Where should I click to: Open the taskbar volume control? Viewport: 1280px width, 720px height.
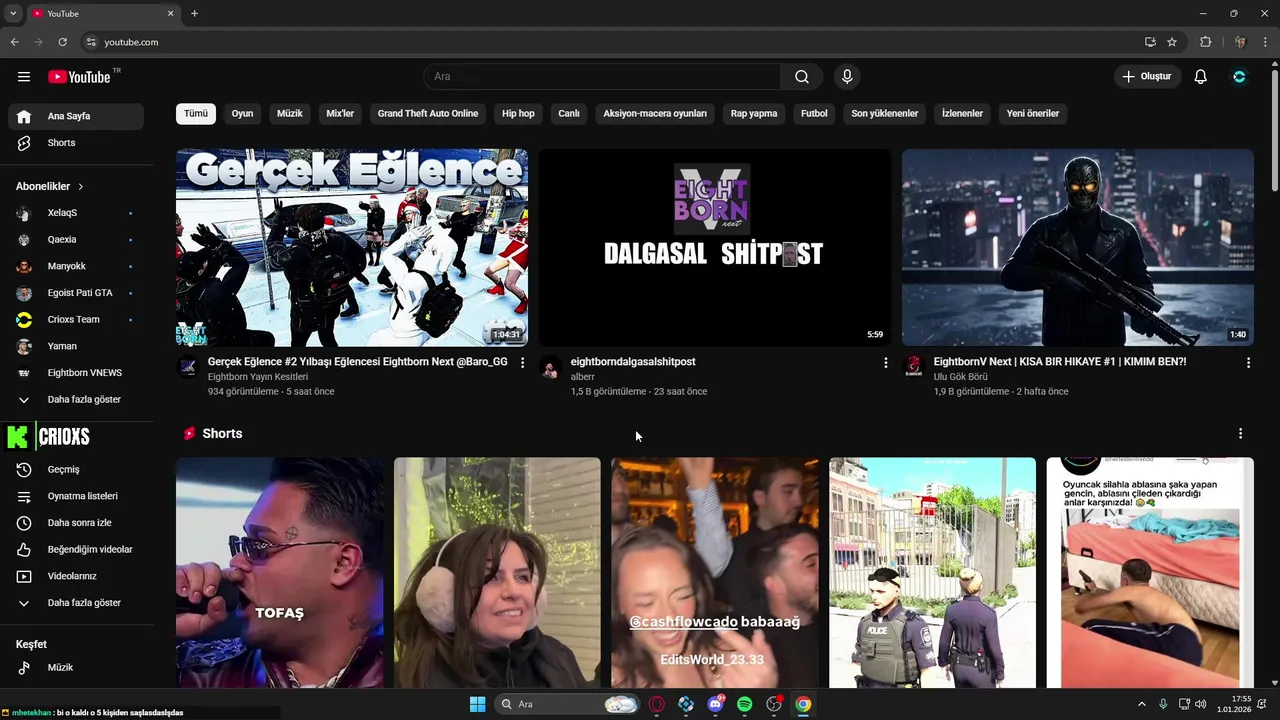pos(1201,704)
